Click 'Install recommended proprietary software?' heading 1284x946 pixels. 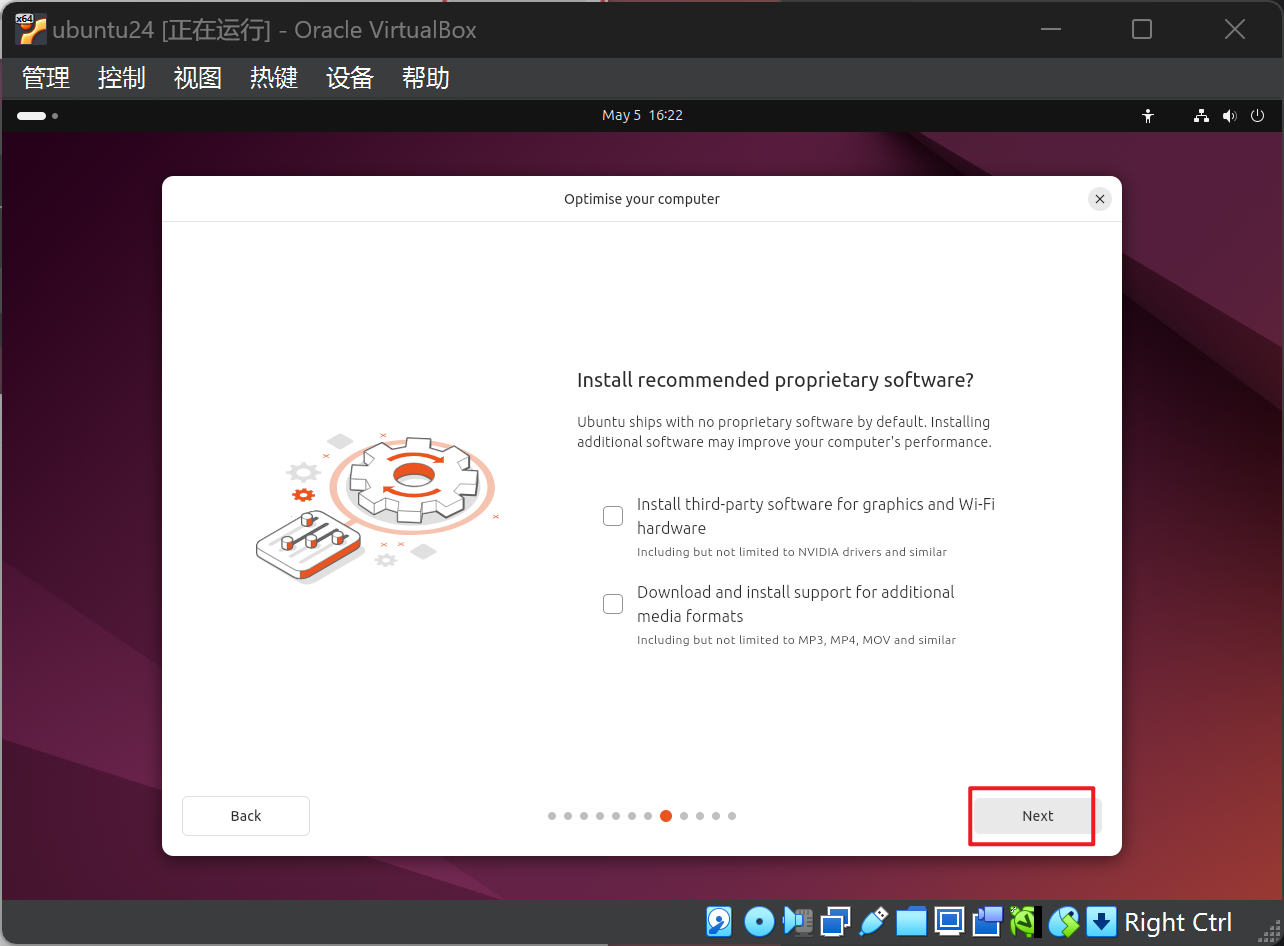775,380
